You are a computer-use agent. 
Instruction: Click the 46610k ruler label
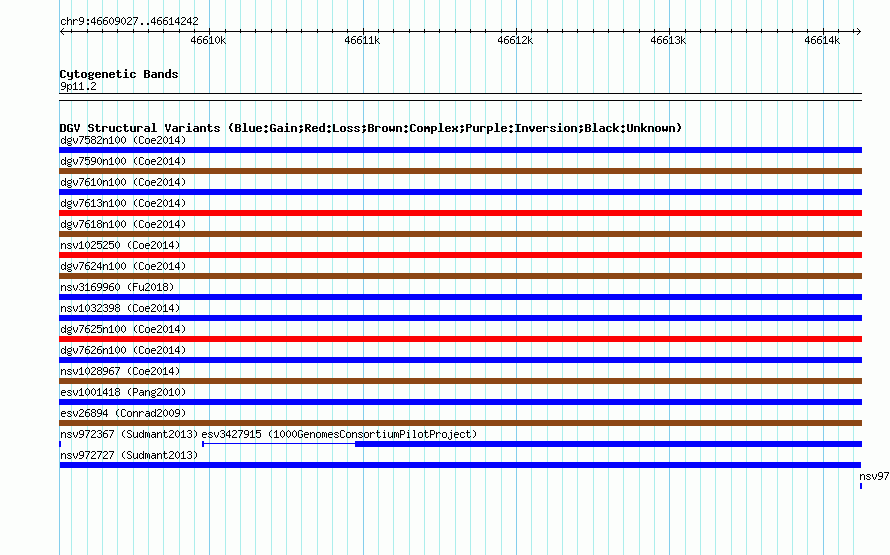coord(208,40)
